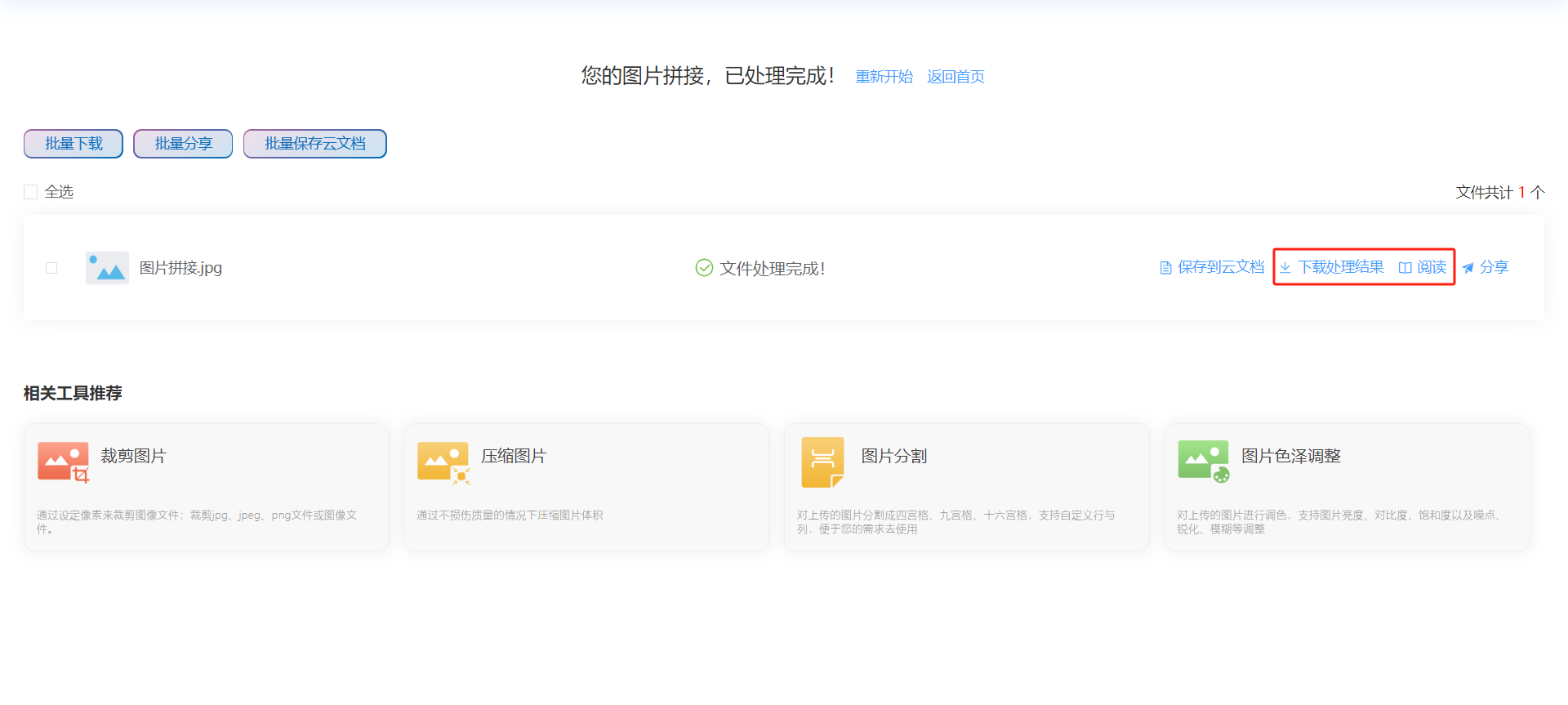Click the 批量保存云文档 button
This screenshot has height=705, width=1568.
click(315, 144)
